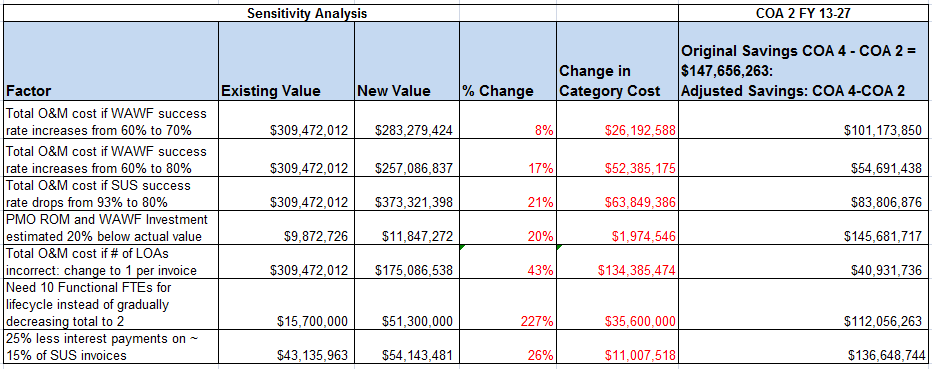Viewport: 932px width, 369px height.
Task: Select the Need 10 Functional FTEs factor cell
Action: coord(111,305)
